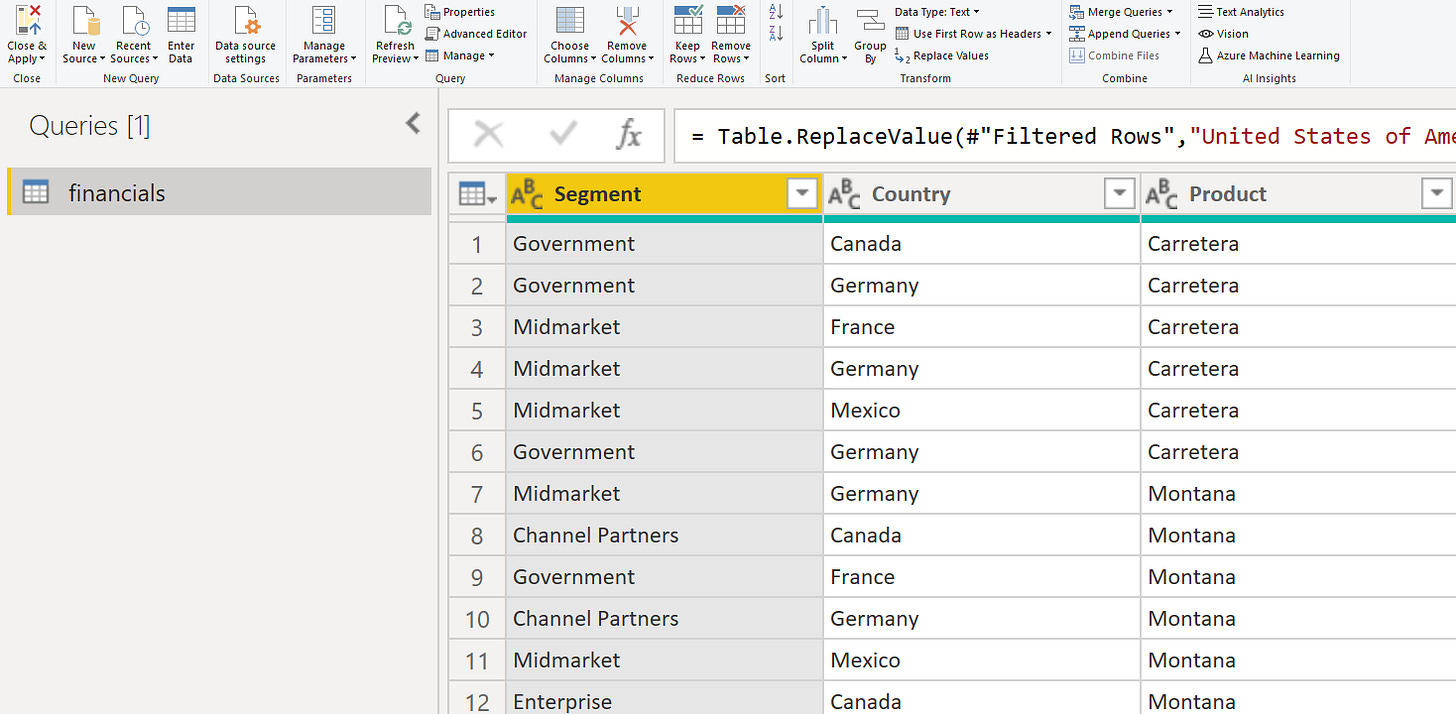
Task: Click Channel Partners in row 8
Action: pyautogui.click(x=664, y=536)
